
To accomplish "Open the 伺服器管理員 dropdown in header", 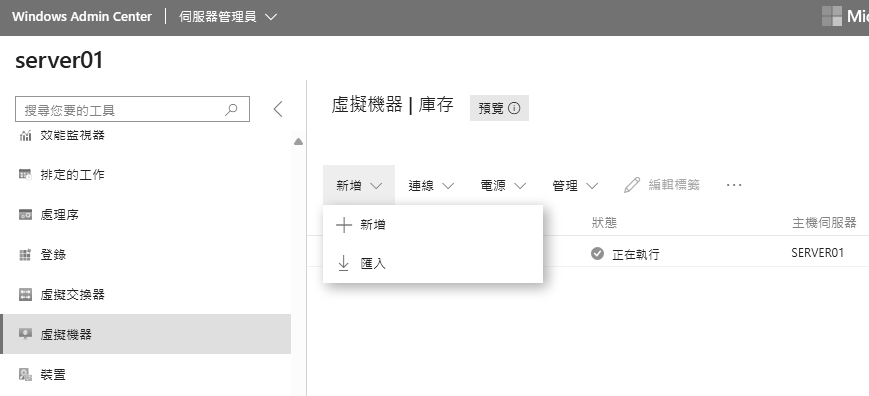I will 228,17.
